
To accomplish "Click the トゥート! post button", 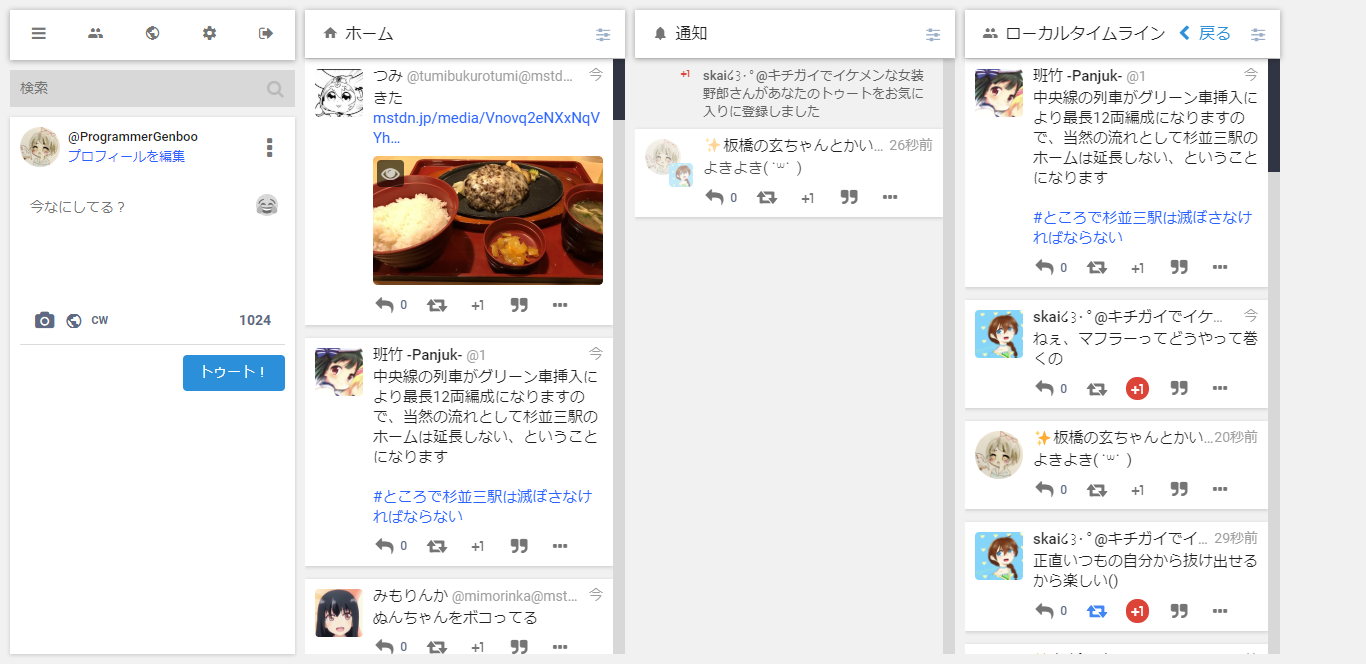I will point(234,372).
